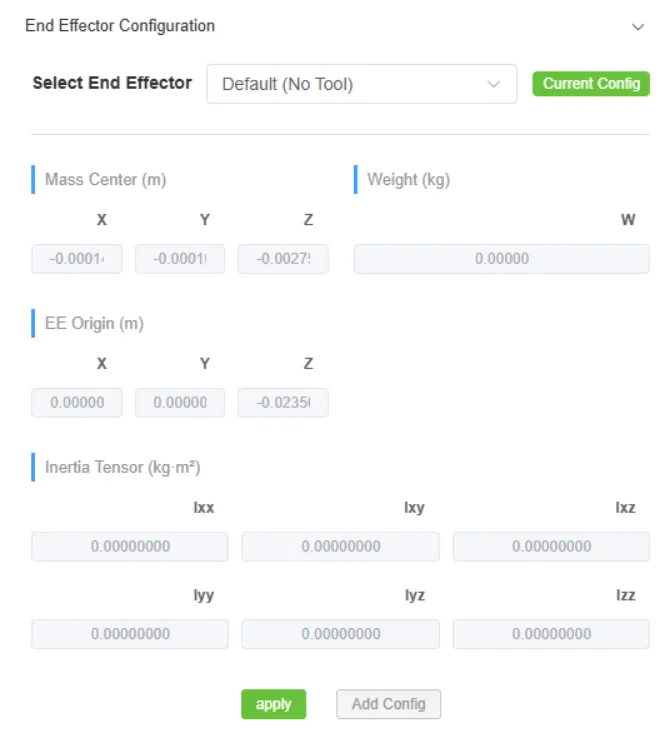The image size is (670, 738).
Task: Click the Ixy inertia tensor field
Action: [340, 547]
